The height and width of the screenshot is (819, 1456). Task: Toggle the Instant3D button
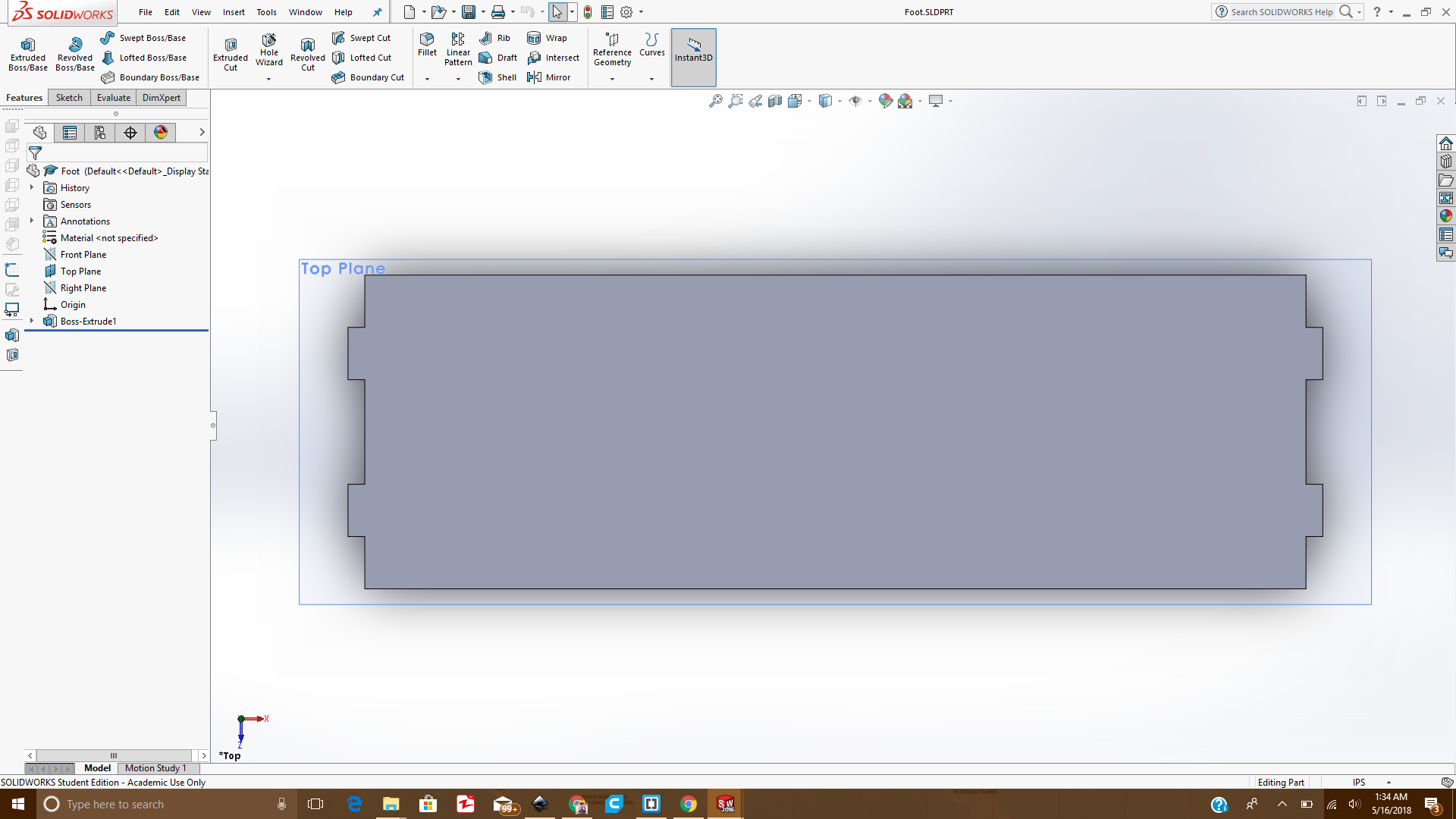(693, 50)
